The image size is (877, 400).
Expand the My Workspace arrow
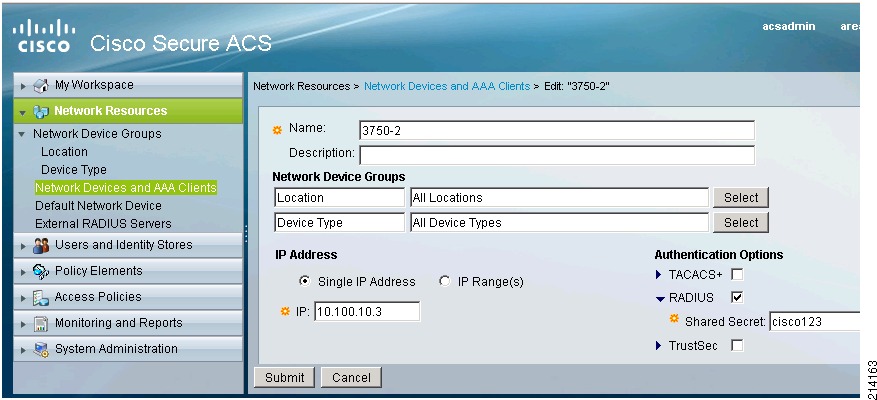tap(23, 86)
